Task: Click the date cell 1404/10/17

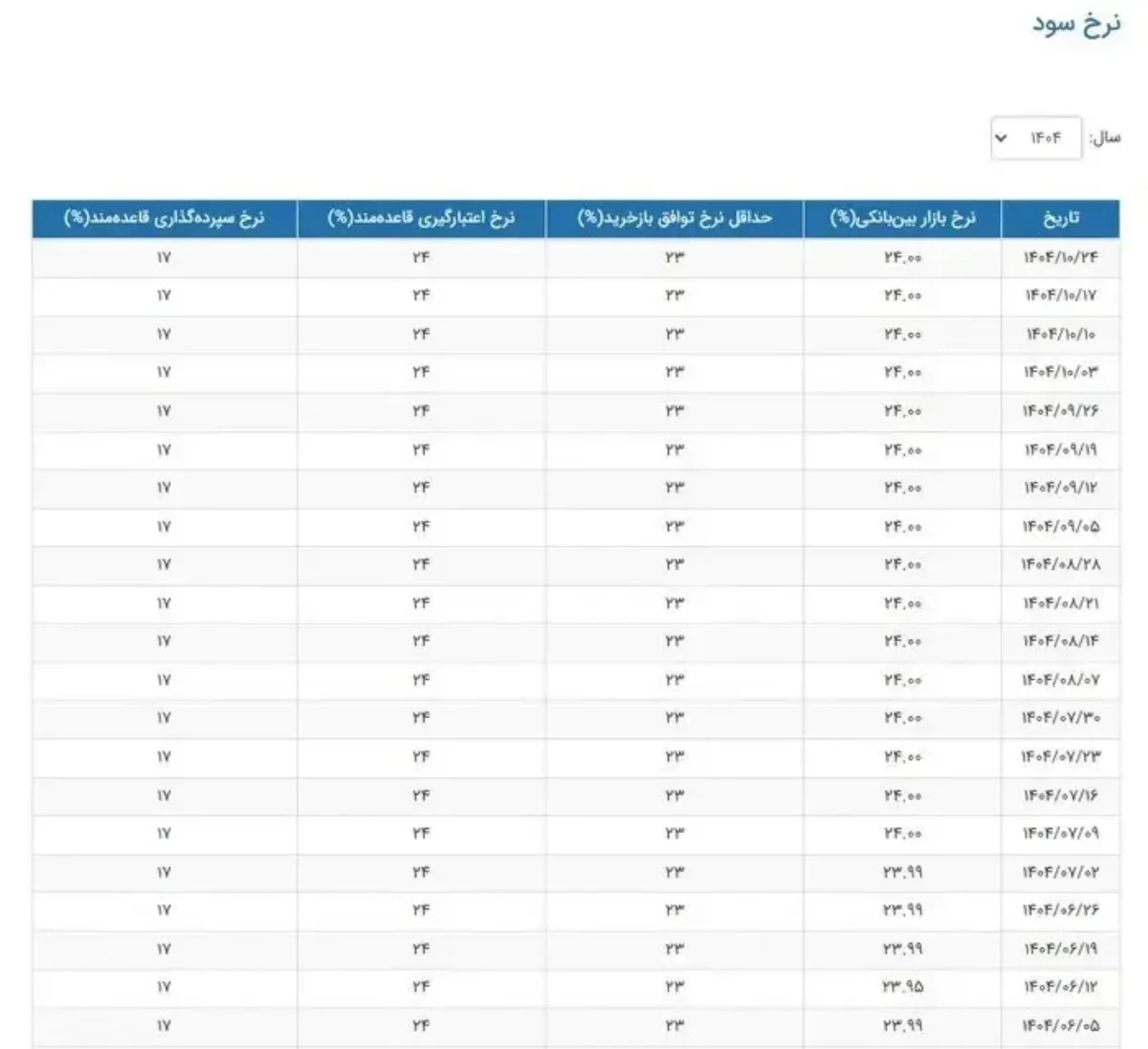Action: pyautogui.click(x=1060, y=295)
